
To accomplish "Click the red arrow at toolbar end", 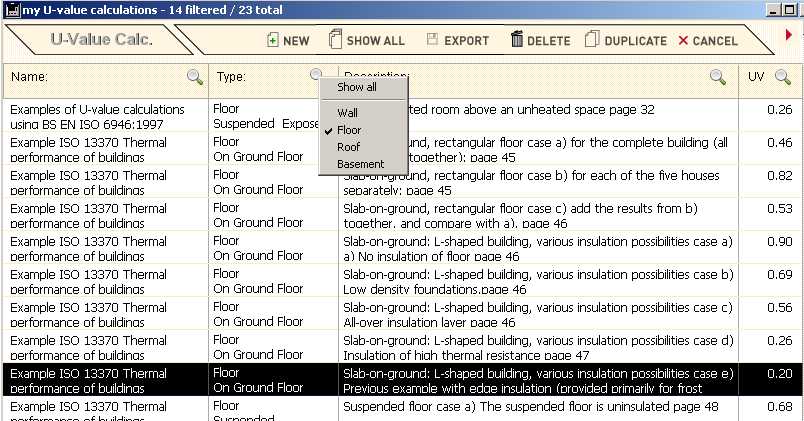I will pyautogui.click(x=789, y=34).
